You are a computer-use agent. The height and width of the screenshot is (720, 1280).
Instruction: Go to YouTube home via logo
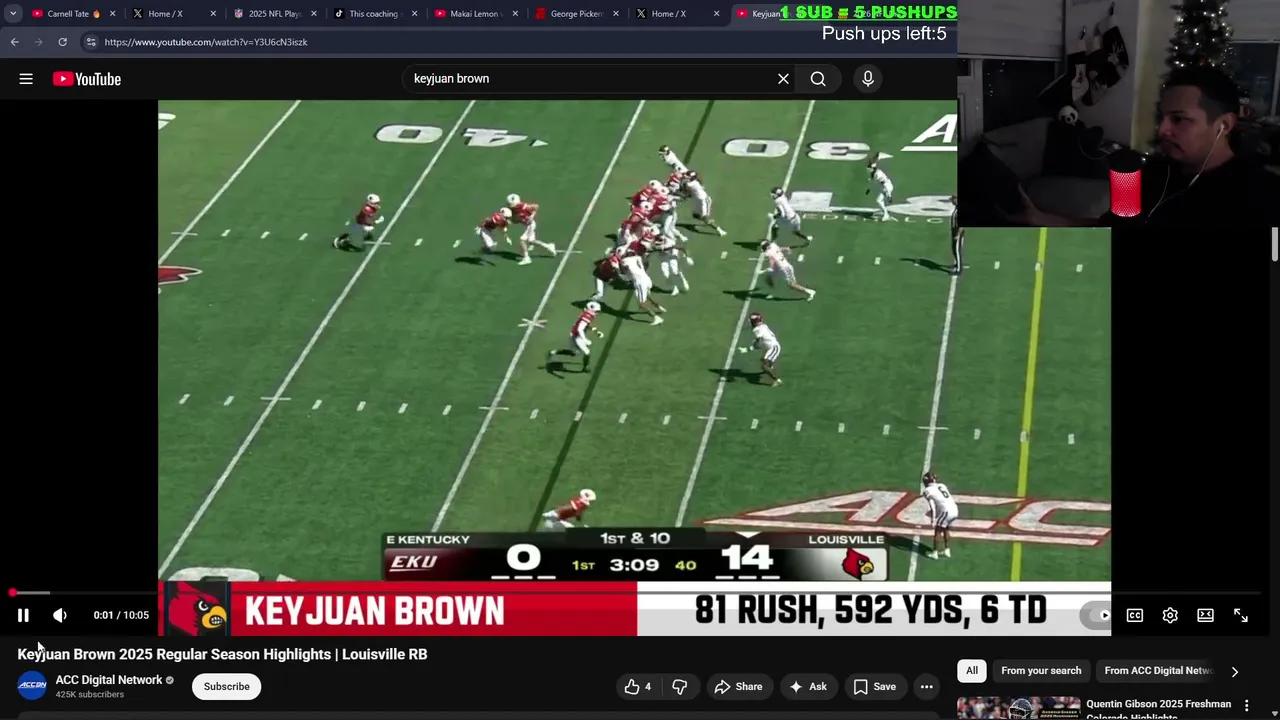[87, 79]
